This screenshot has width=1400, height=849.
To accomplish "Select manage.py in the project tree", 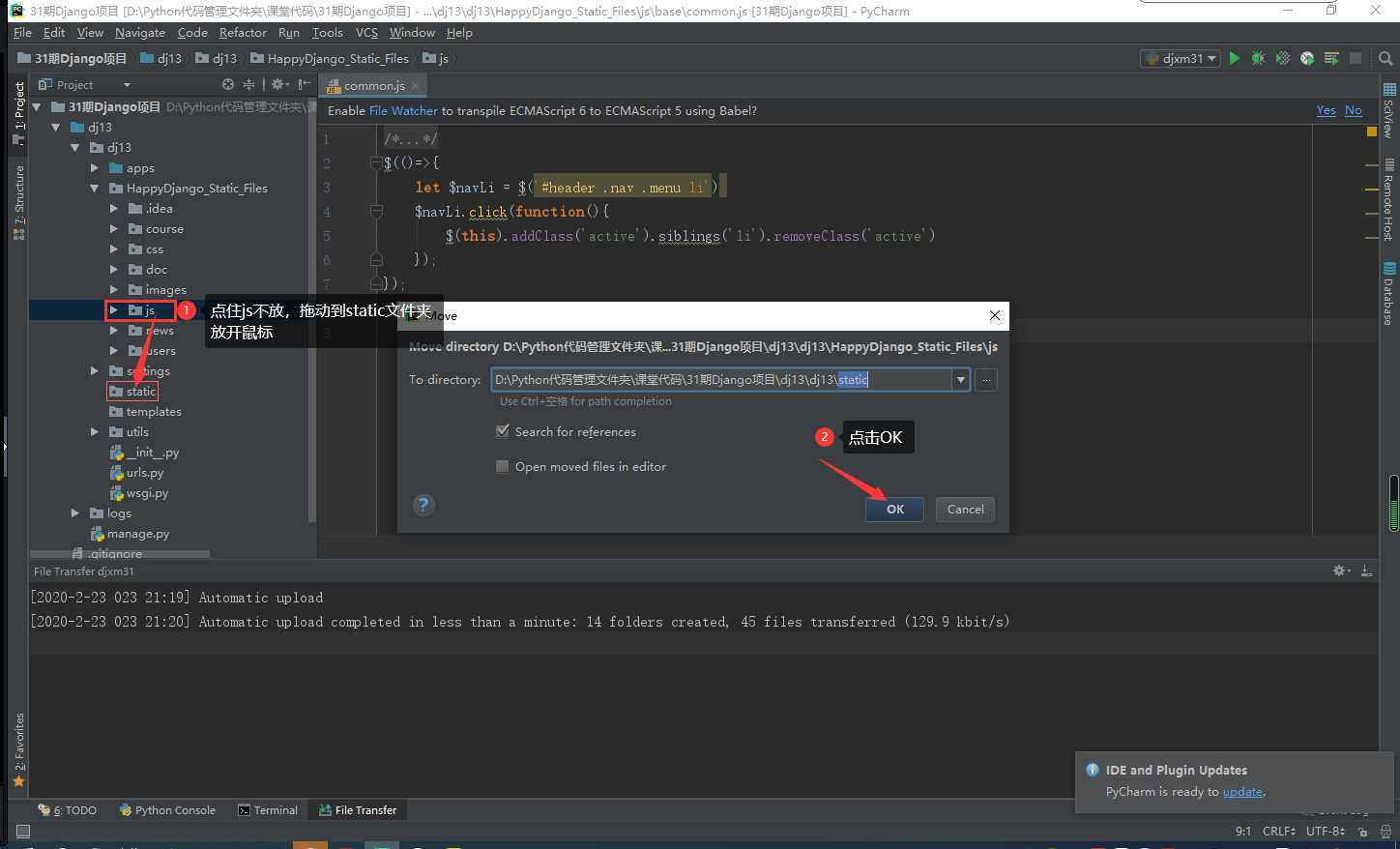I will point(138,533).
